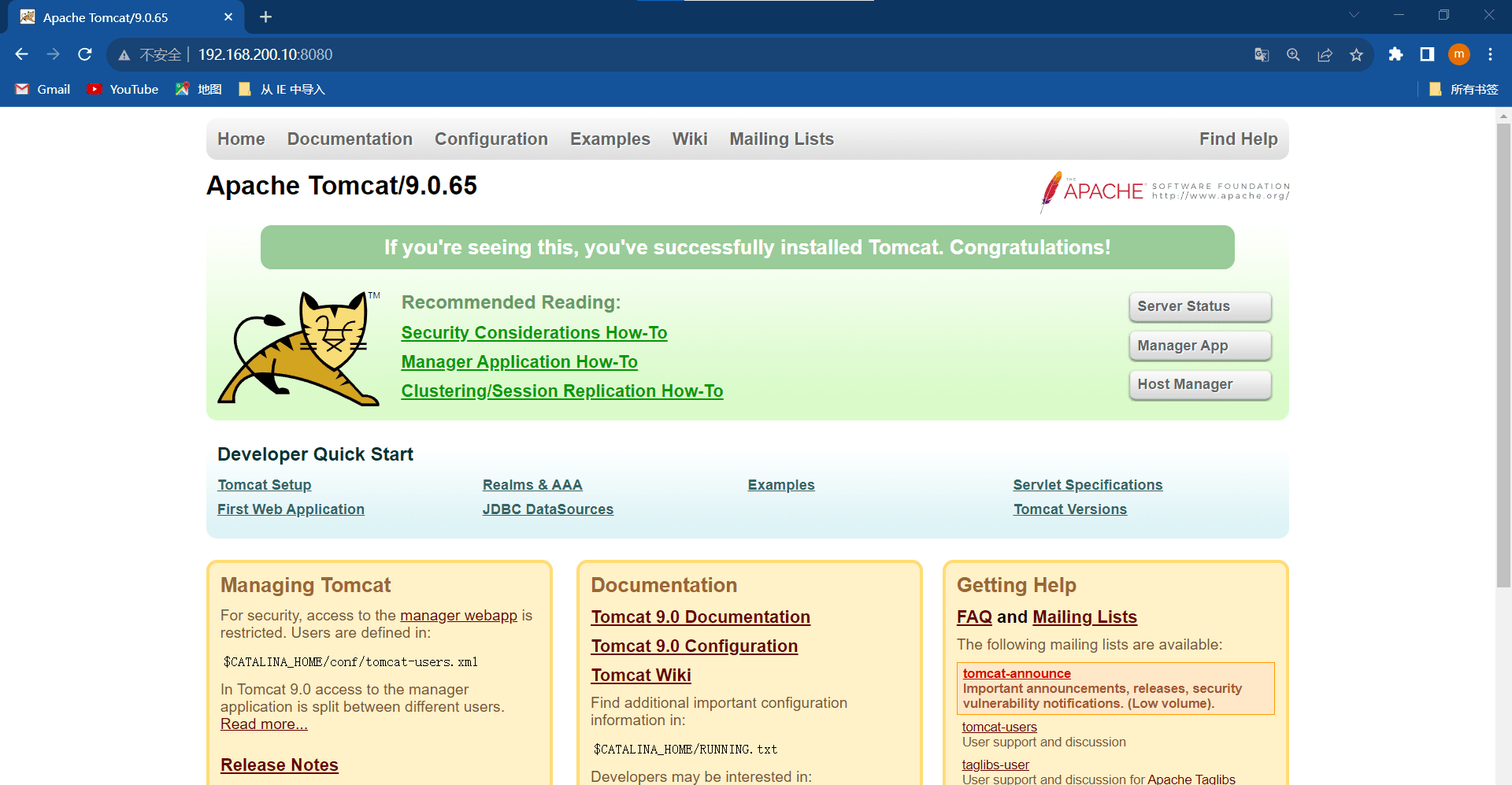Open the Examples link under Developer Quick Start
Image resolution: width=1512 pixels, height=785 pixels.
(781, 485)
